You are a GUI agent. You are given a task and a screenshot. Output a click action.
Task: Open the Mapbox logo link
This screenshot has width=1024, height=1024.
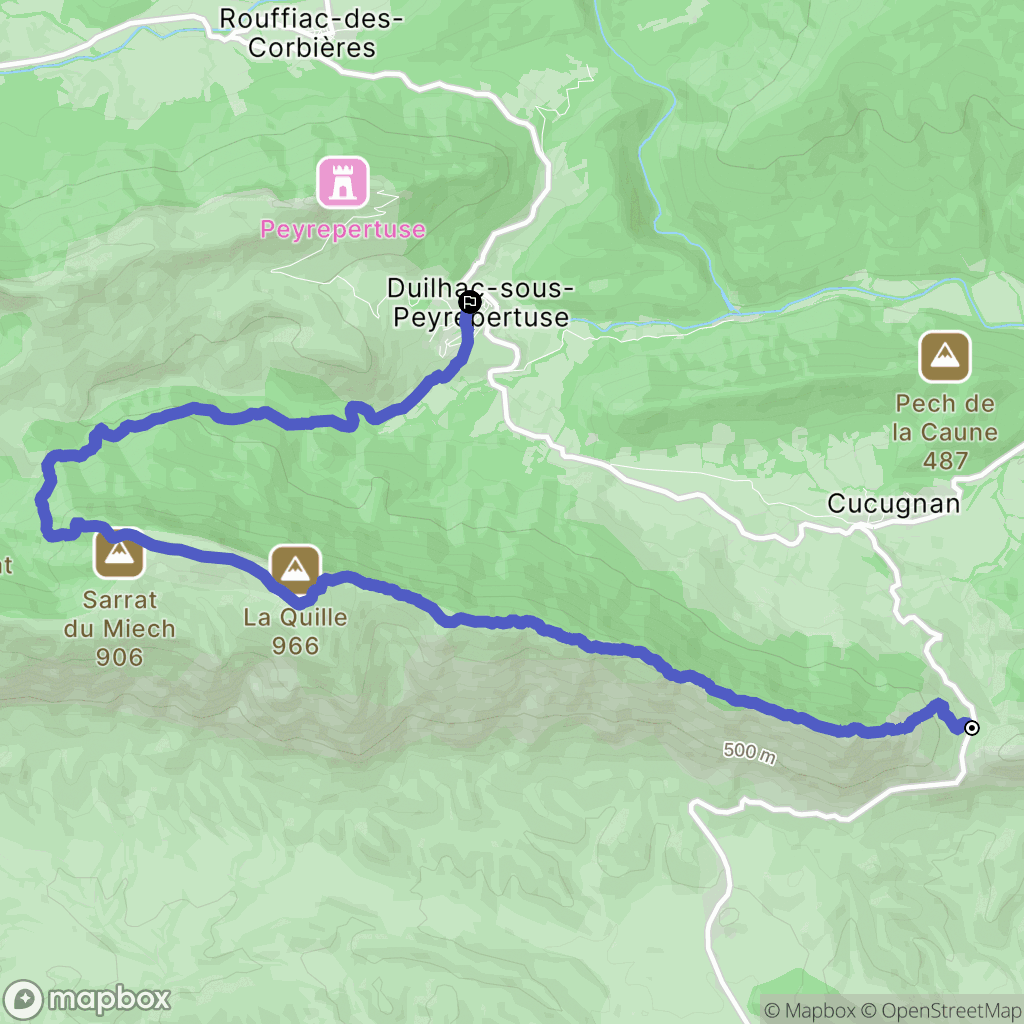pyautogui.click(x=86, y=999)
